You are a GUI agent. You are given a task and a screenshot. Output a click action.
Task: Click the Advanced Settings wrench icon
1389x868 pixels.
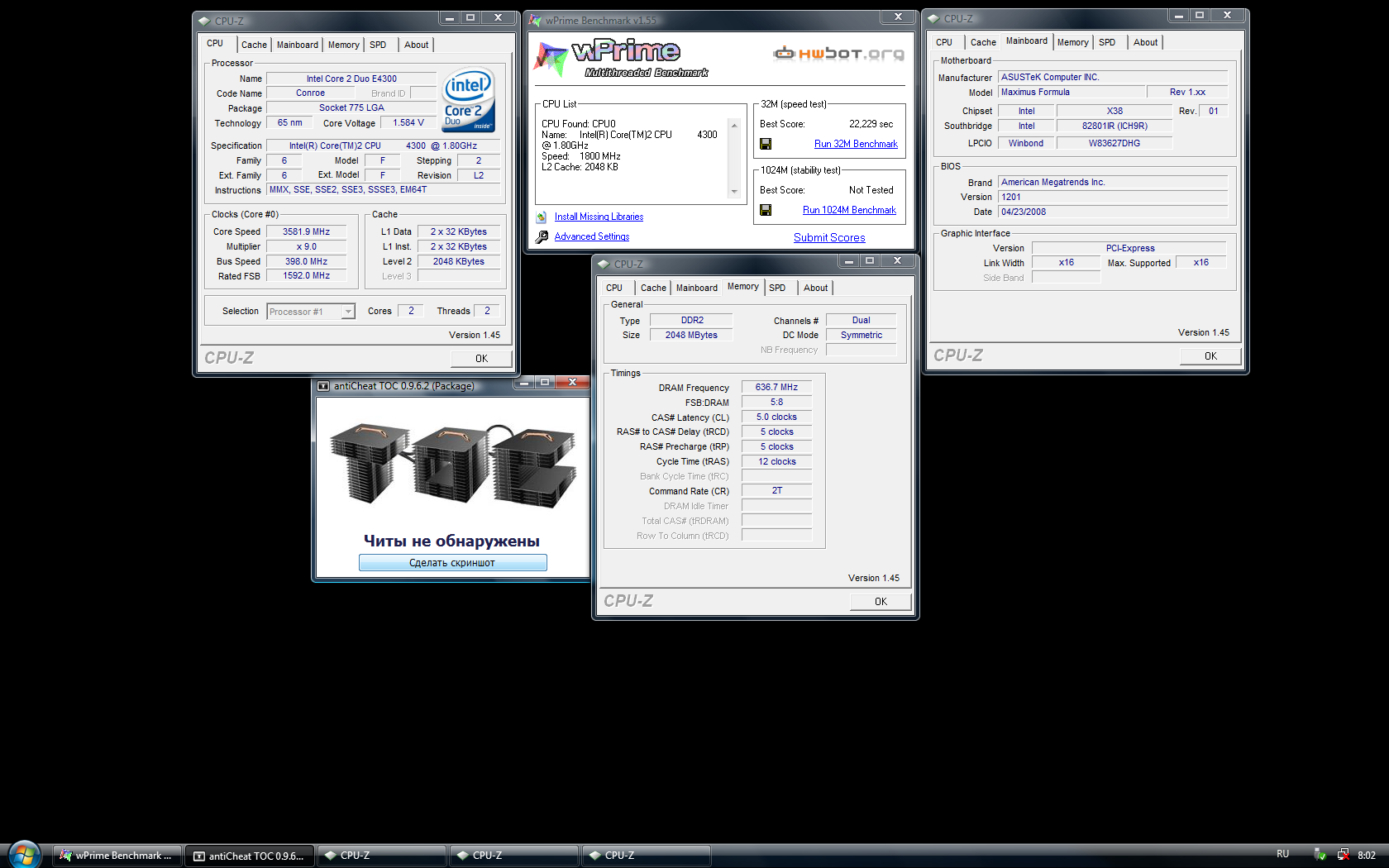click(x=542, y=236)
